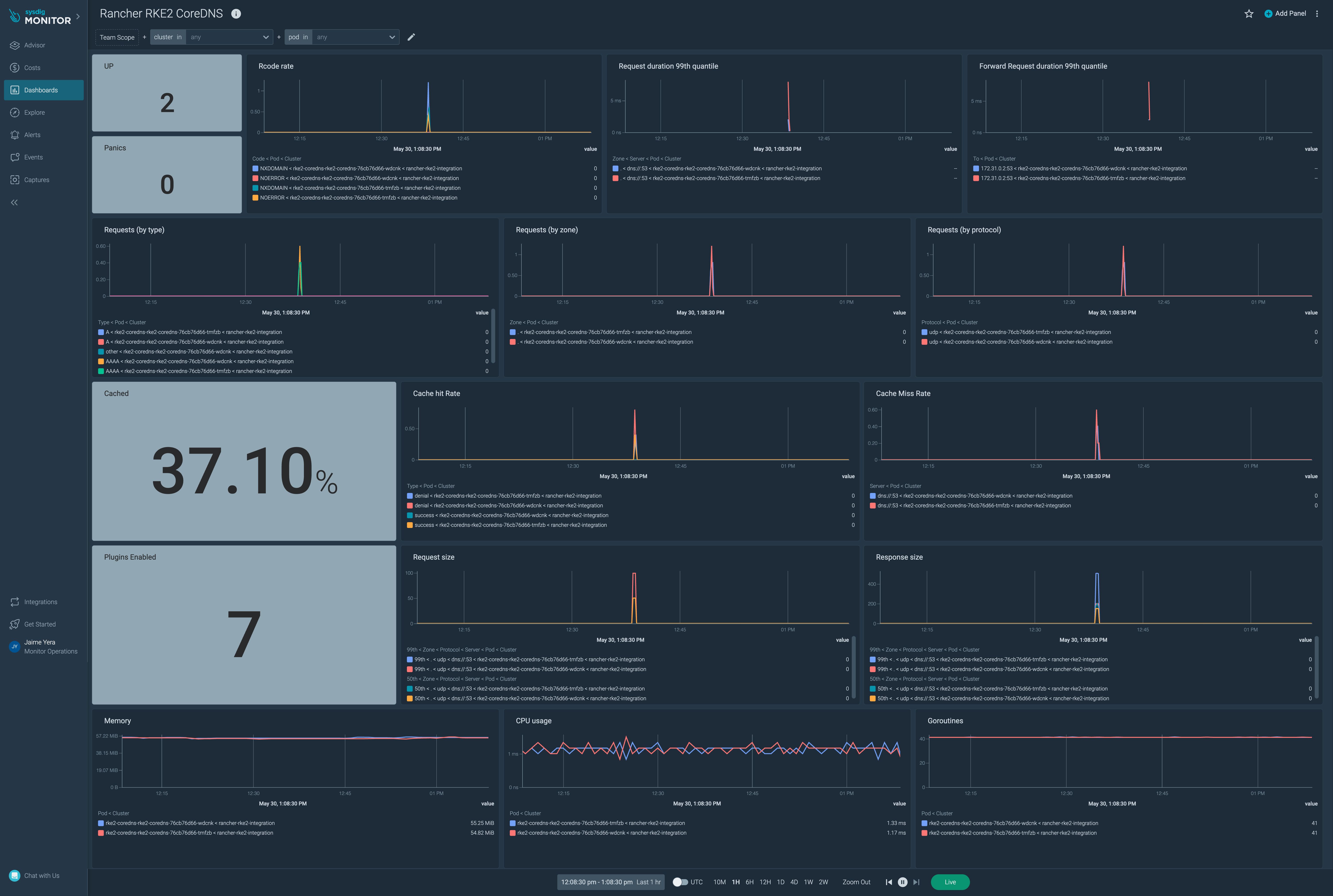Screen dimensions: 1333x896
Task: Select the 1D time range
Action: coord(780,882)
